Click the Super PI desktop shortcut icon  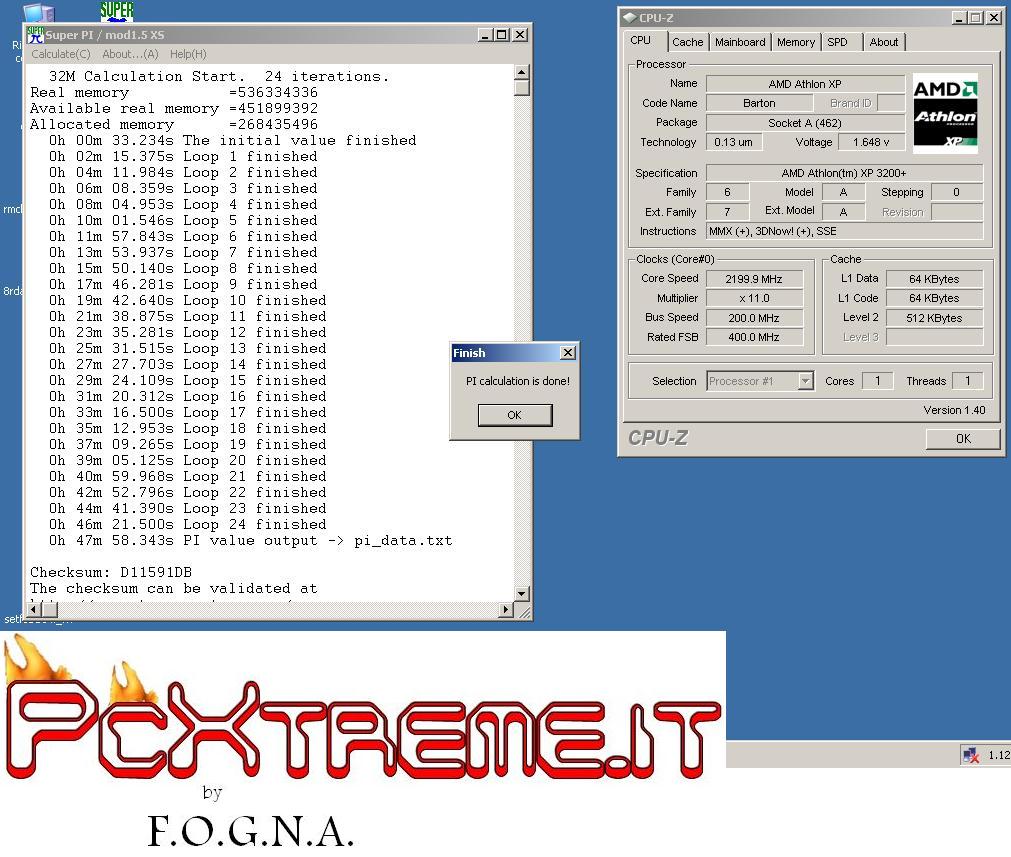click(117, 11)
